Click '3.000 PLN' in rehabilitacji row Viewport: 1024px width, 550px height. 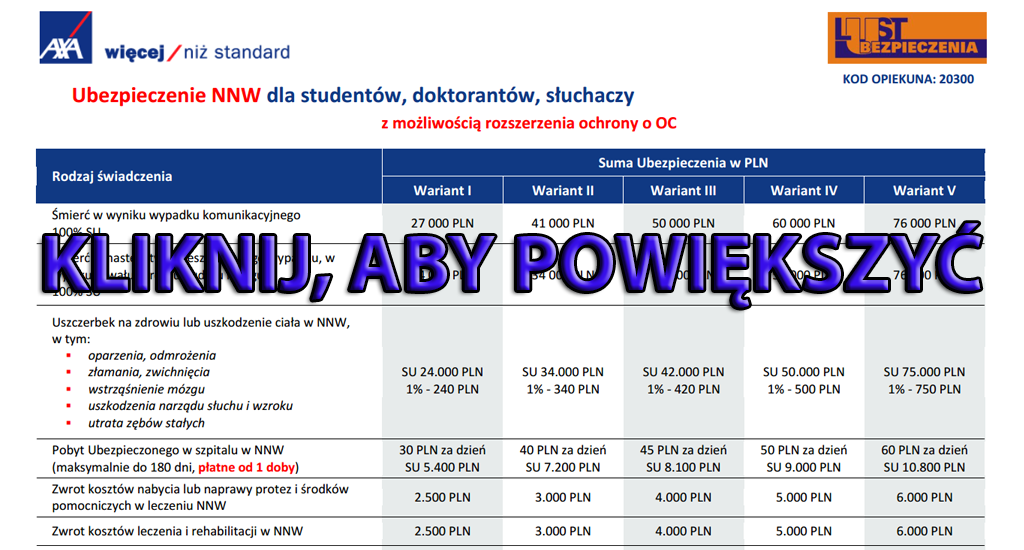[x=563, y=532]
